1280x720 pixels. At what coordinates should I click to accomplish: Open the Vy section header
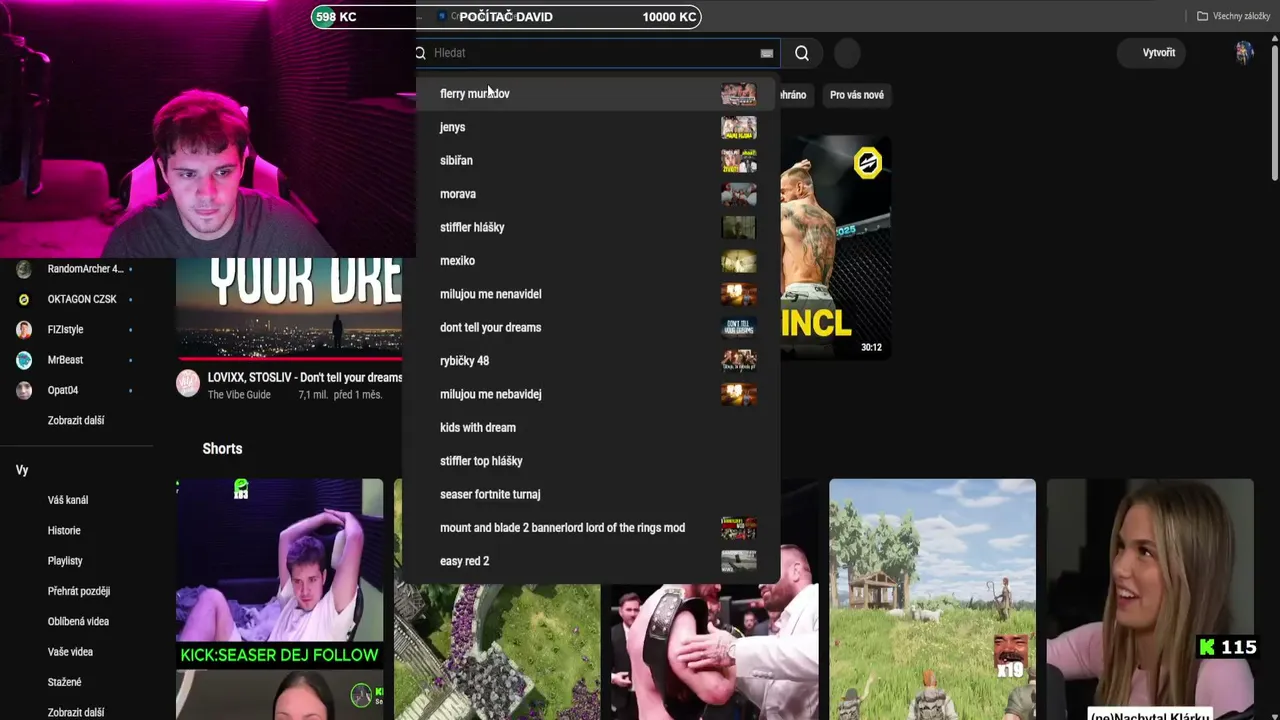pyautogui.click(x=22, y=470)
